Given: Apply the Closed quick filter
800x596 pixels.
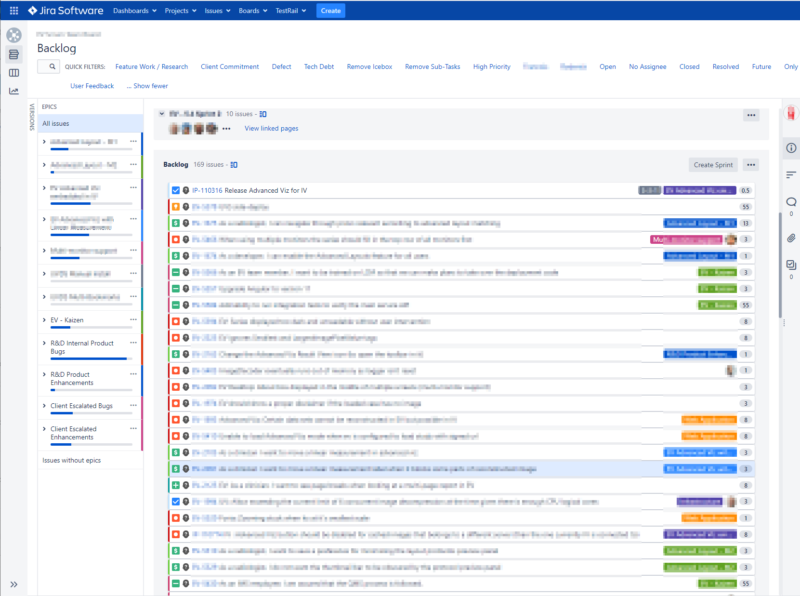Looking at the screenshot, I should pyautogui.click(x=689, y=66).
